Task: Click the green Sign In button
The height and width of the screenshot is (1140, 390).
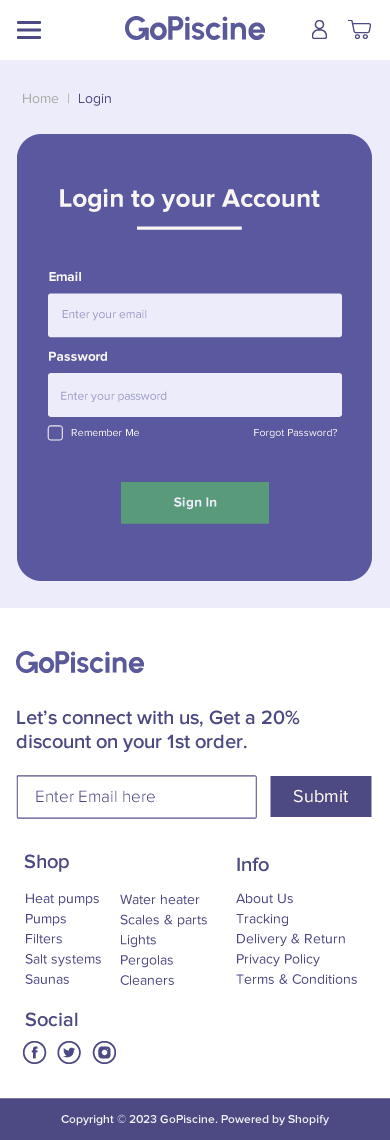Action: click(x=195, y=502)
